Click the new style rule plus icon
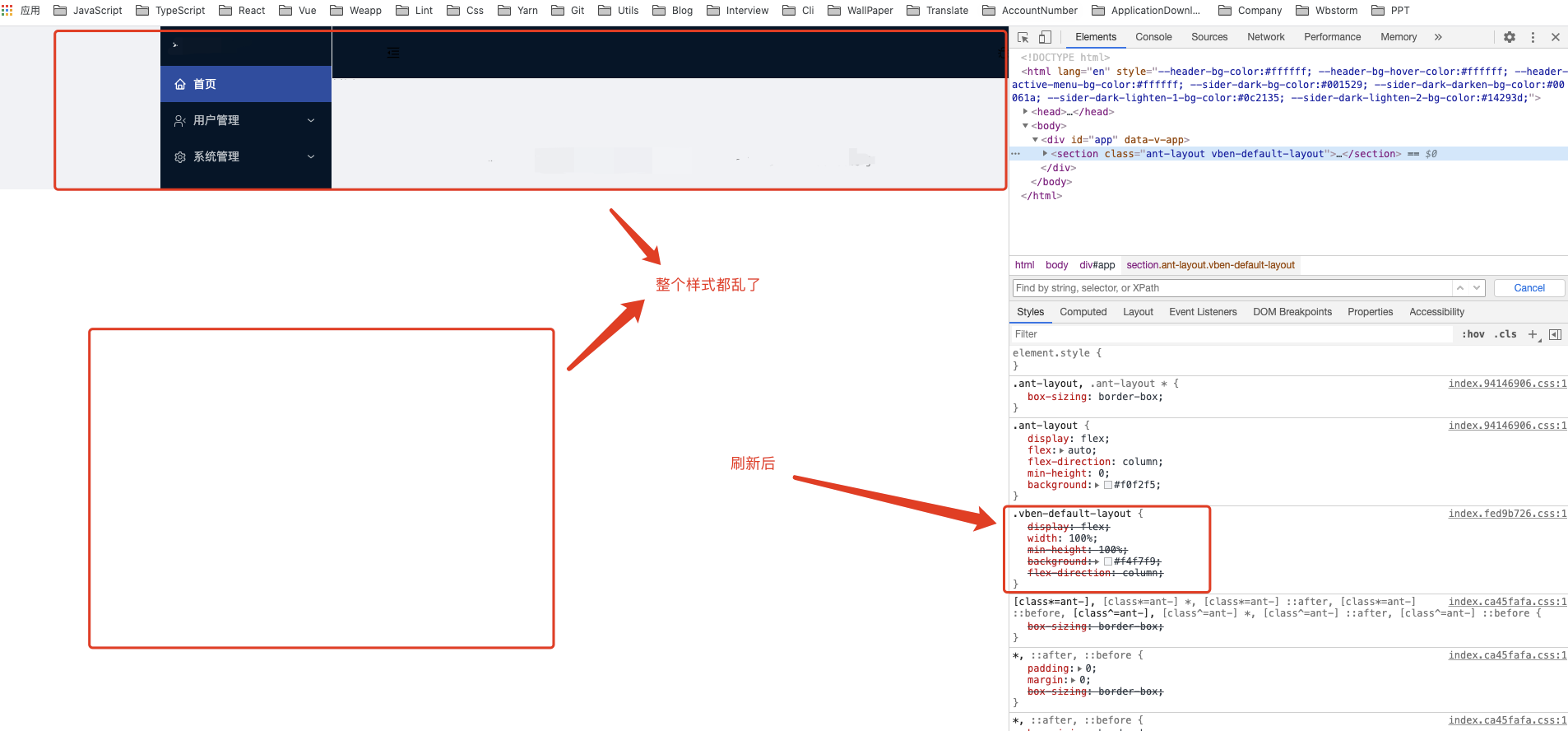1568x731 pixels. click(1533, 334)
